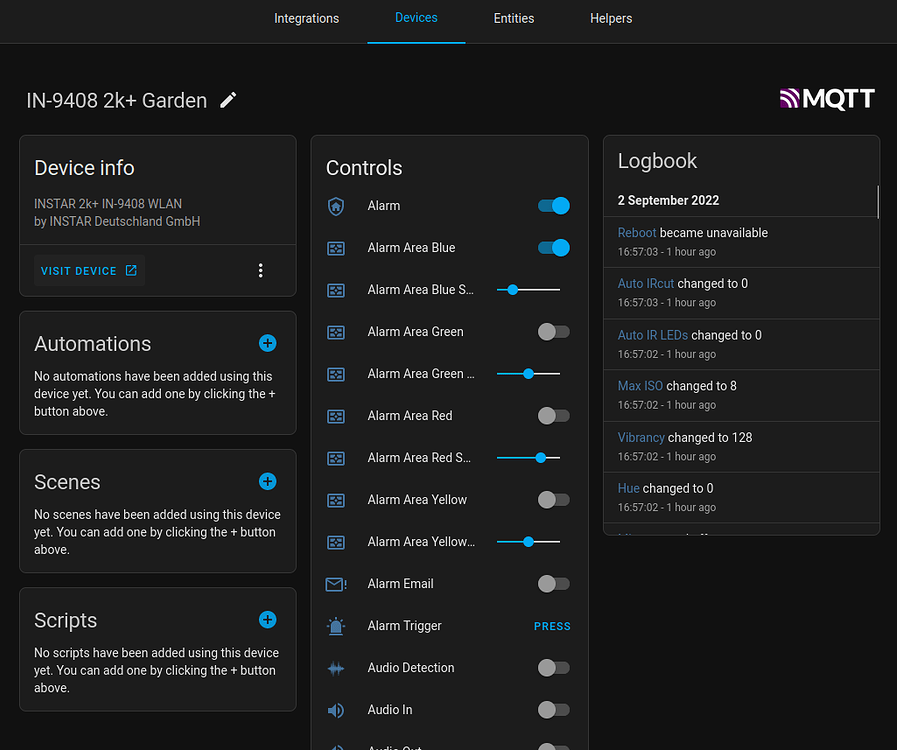Click the VISIT DEVICE button
Image resolution: width=897 pixels, height=750 pixels.
[x=89, y=270]
